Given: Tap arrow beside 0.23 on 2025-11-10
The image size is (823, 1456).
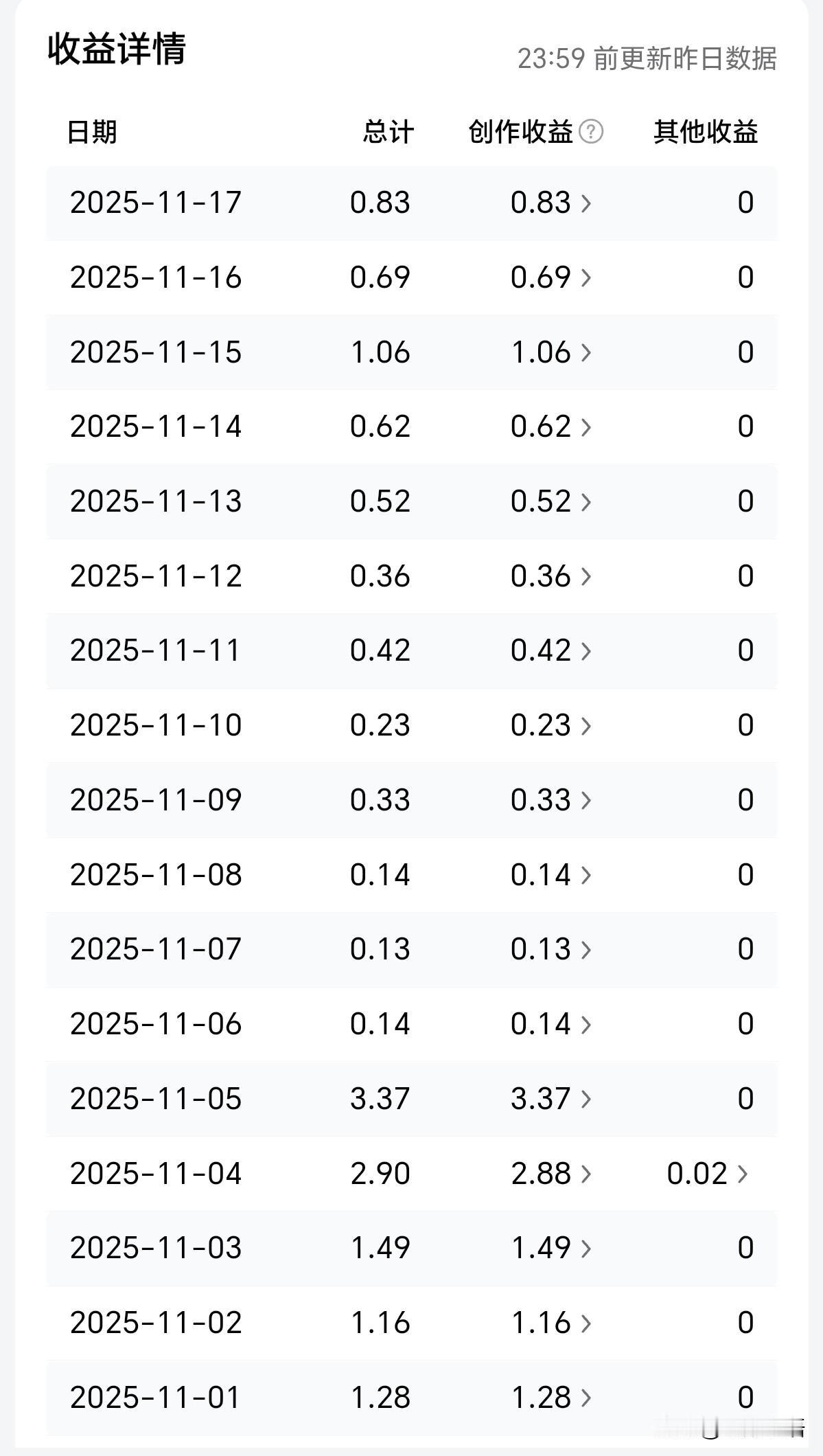Looking at the screenshot, I should pos(586,725).
